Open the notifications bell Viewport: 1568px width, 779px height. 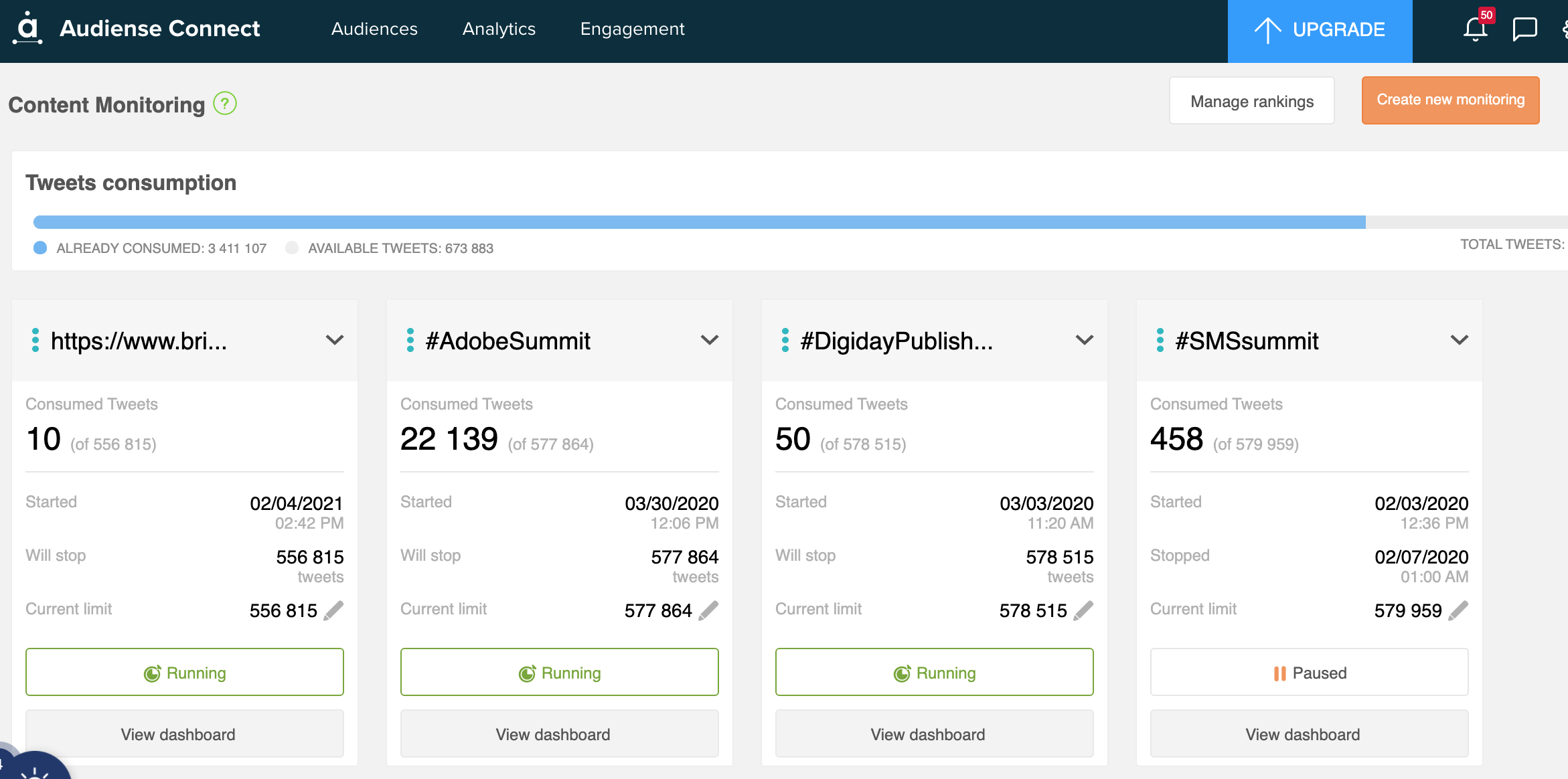coord(1476,29)
